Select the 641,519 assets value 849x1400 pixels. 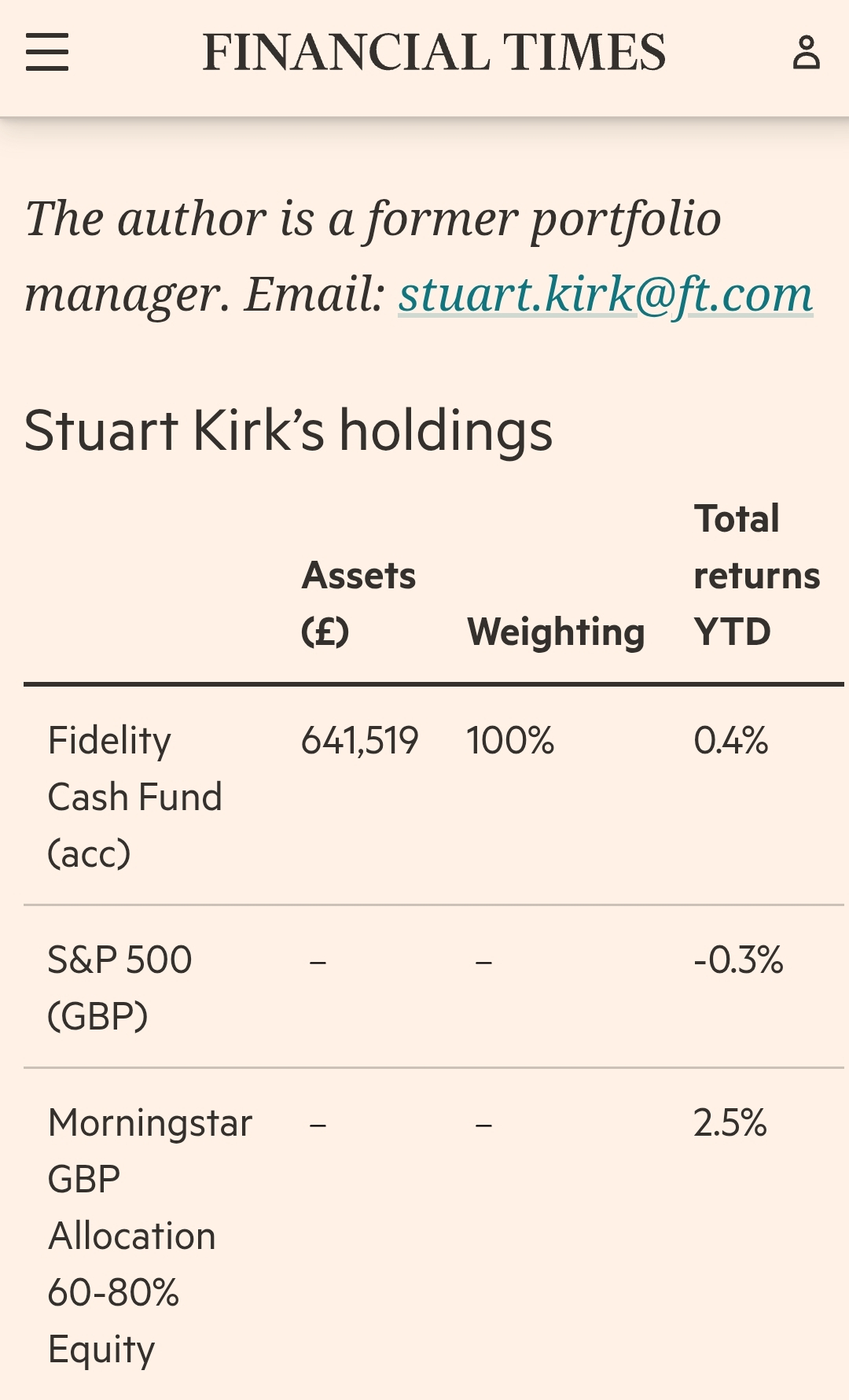pyautogui.click(x=359, y=741)
